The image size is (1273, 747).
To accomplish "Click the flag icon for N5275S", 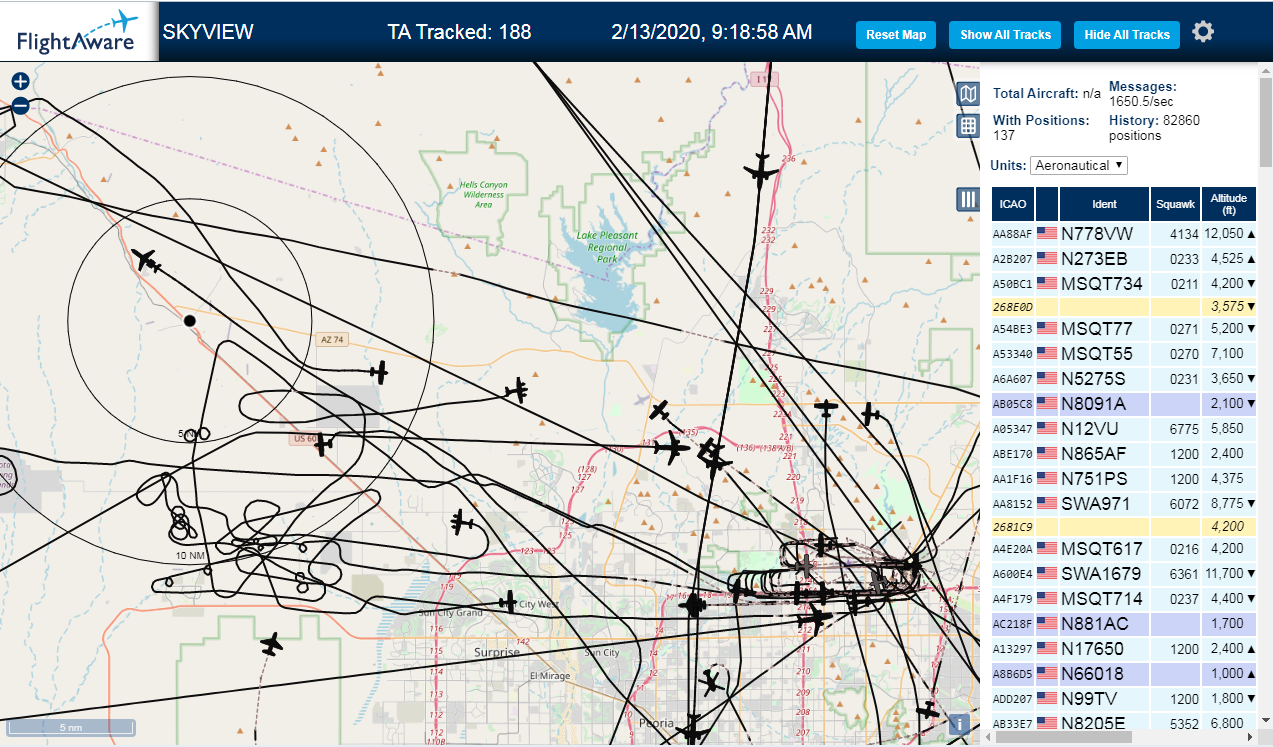I will tap(1047, 378).
